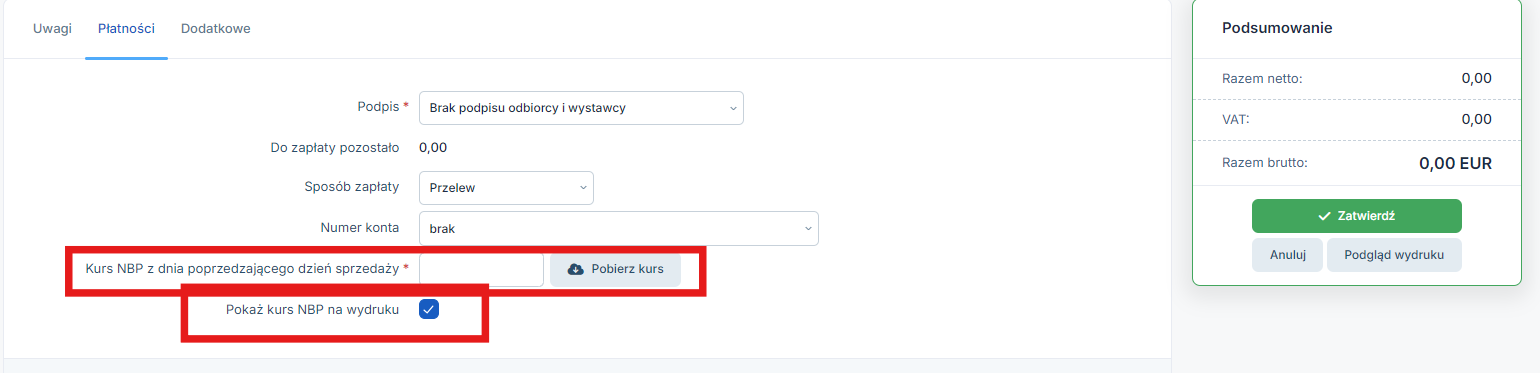
Task: Click the cloud download icon for exchange rate
Action: coord(575,269)
